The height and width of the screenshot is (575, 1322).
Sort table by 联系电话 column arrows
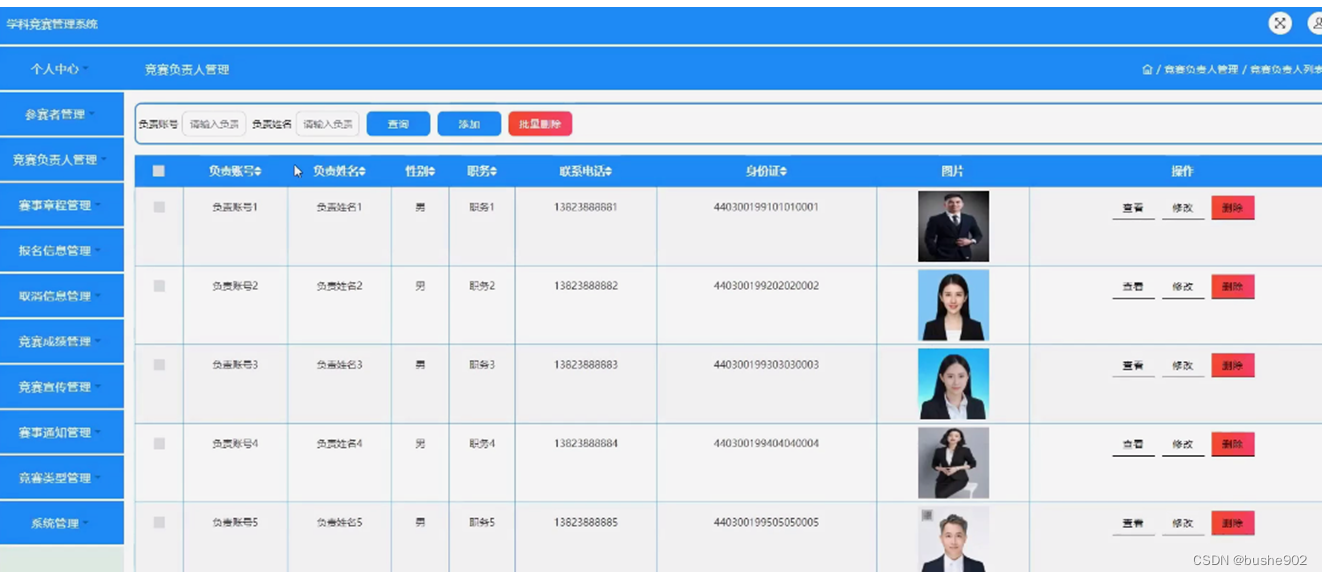click(x=608, y=172)
